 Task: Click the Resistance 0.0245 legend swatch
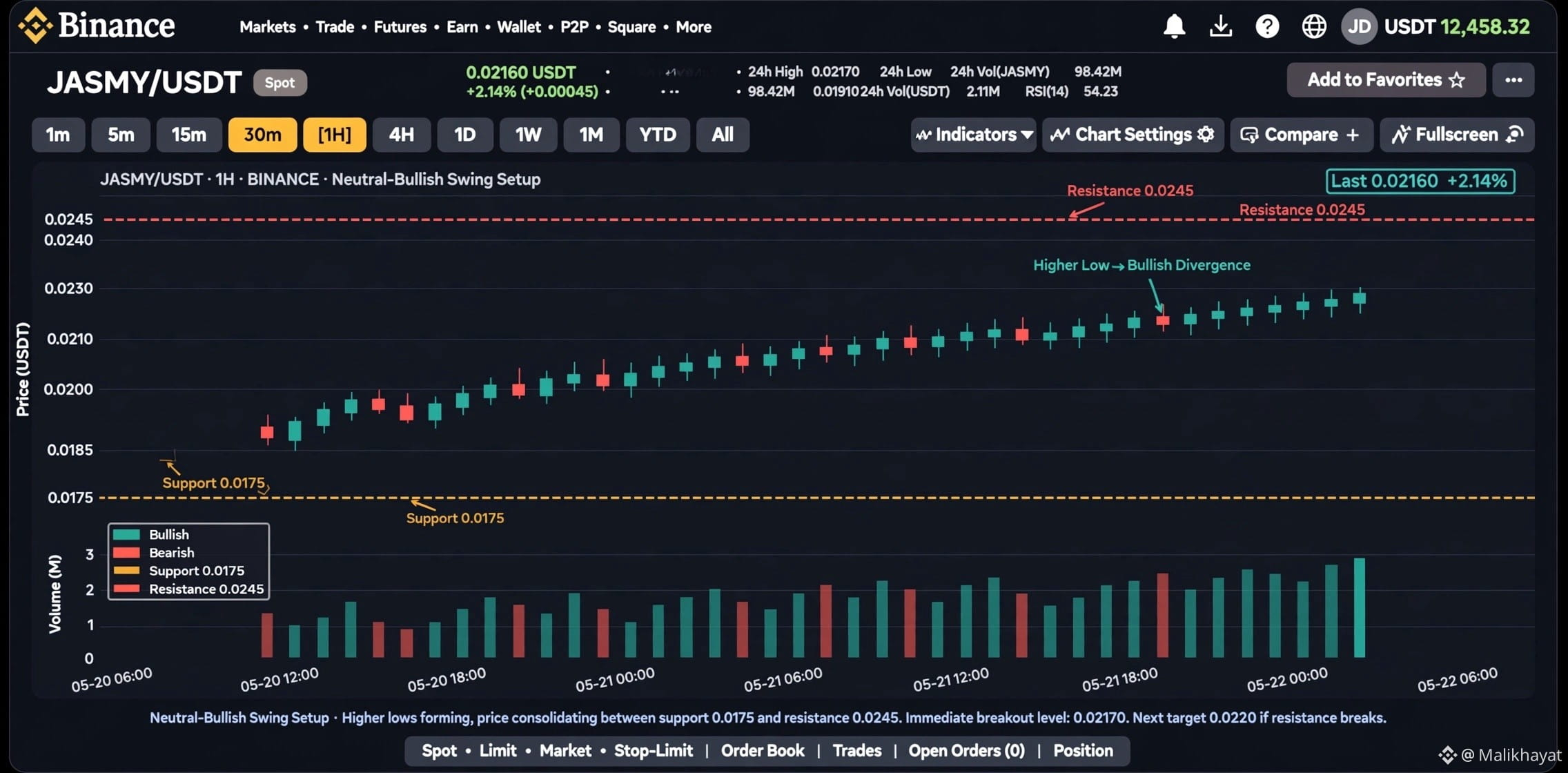(x=126, y=589)
